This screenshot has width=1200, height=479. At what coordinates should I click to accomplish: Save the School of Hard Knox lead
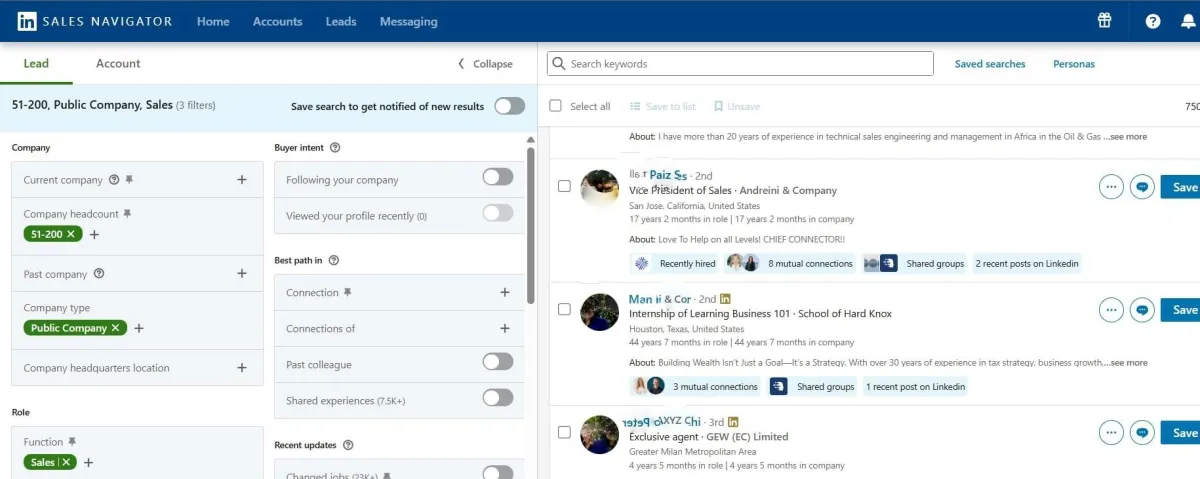pos(1181,310)
